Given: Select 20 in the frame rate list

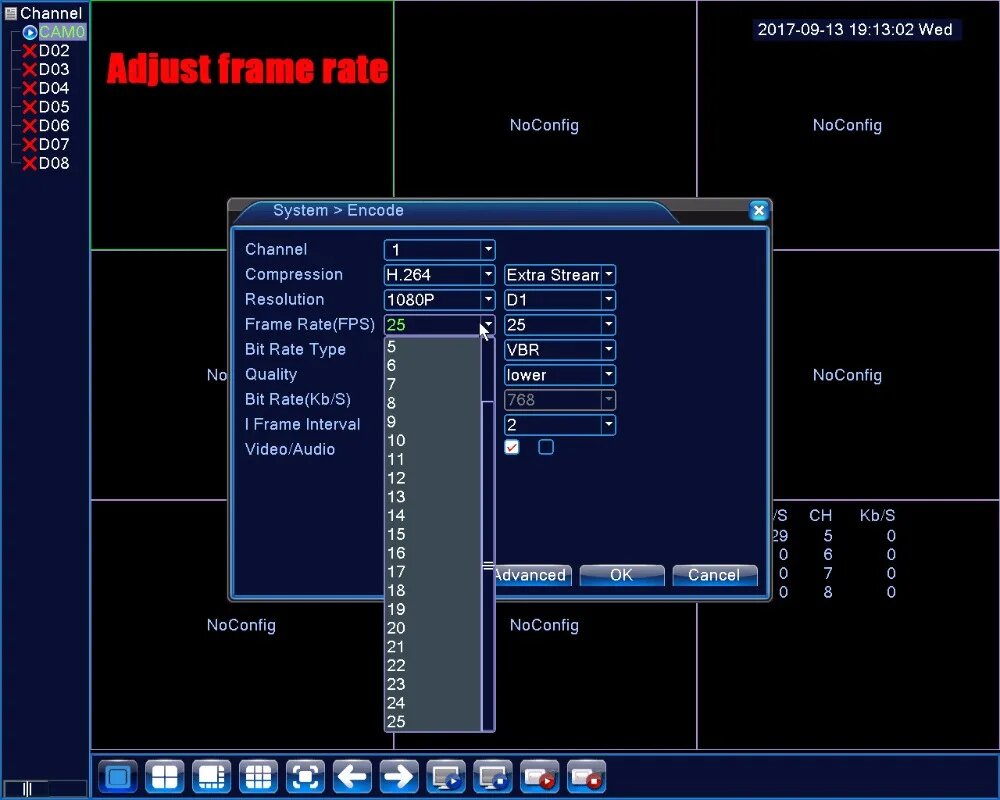Looking at the screenshot, I should [x=433, y=628].
